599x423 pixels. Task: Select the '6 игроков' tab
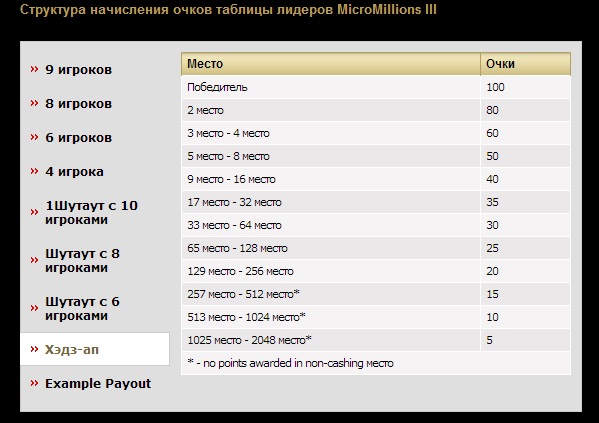(78, 138)
